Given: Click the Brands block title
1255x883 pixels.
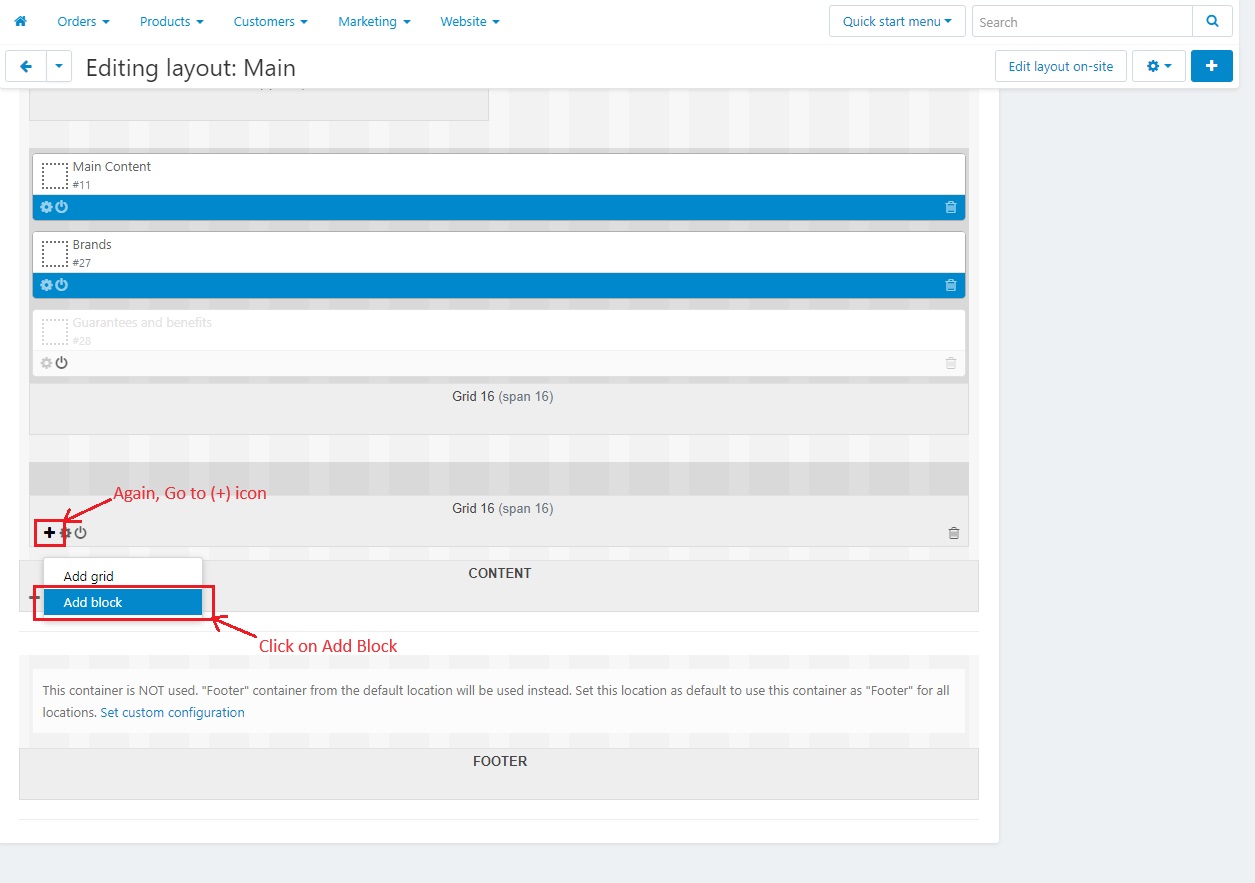Looking at the screenshot, I should tap(92, 244).
